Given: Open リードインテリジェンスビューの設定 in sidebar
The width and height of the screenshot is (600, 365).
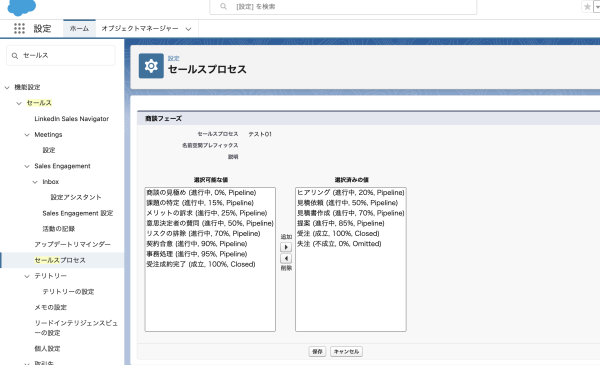Looking at the screenshot, I should coord(76,328).
